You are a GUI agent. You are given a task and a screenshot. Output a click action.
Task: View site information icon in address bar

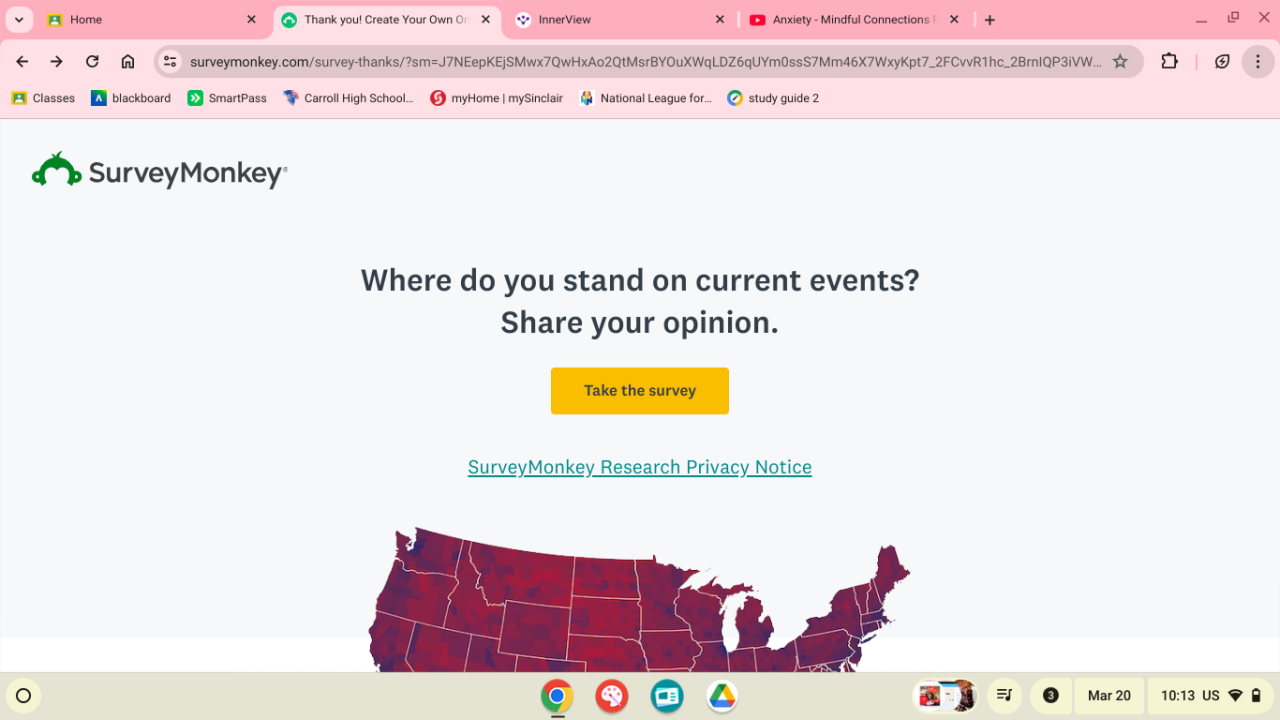pyautogui.click(x=170, y=62)
